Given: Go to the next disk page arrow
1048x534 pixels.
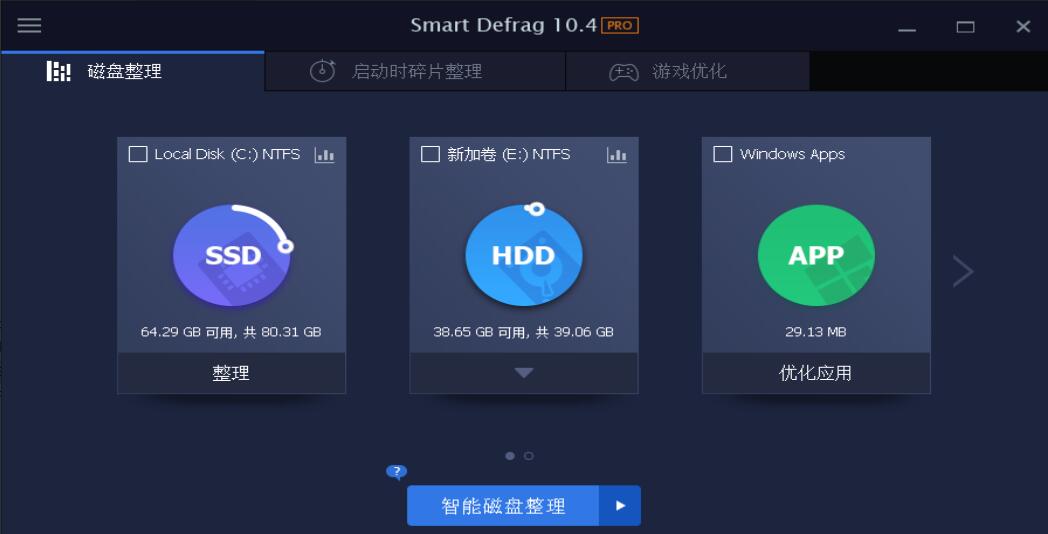Looking at the screenshot, I should point(963,271).
